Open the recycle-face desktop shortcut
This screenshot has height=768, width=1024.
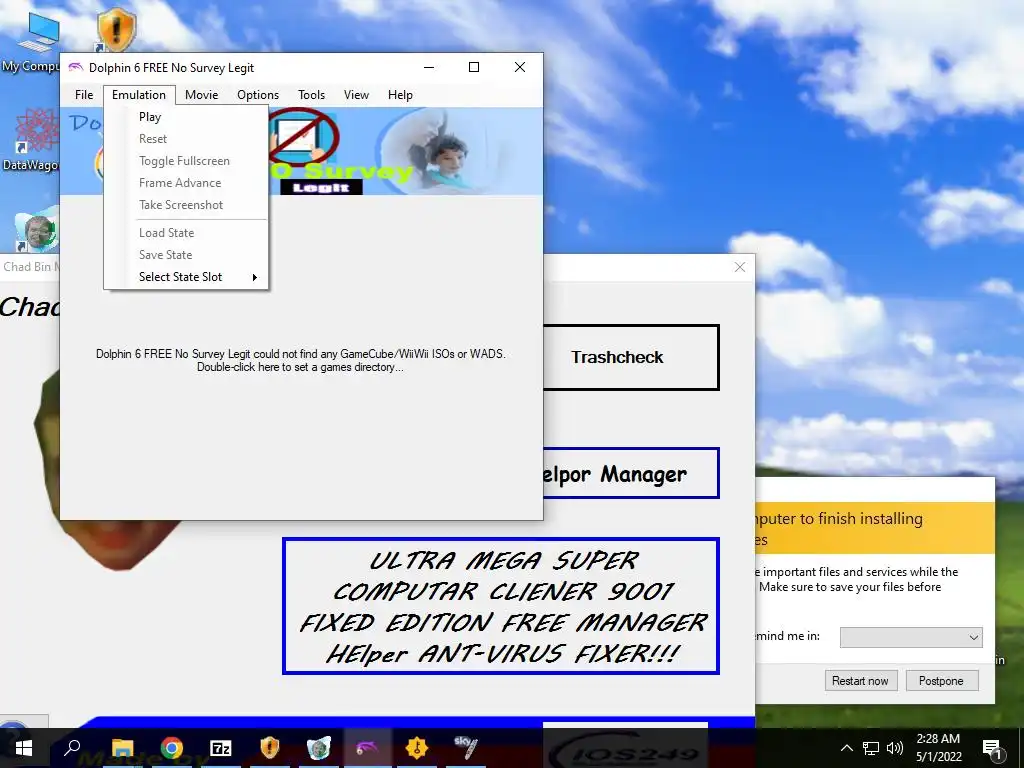tap(37, 232)
